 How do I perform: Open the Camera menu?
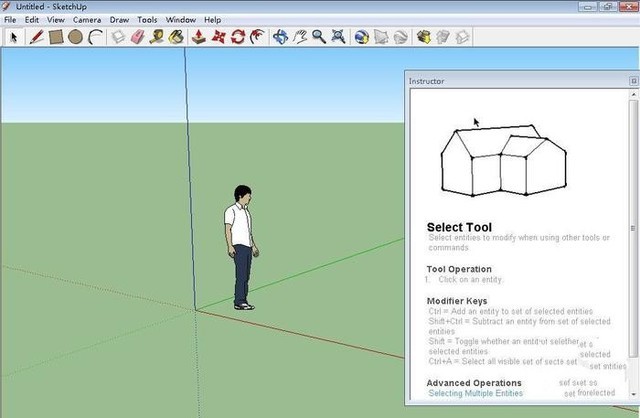[x=87, y=19]
